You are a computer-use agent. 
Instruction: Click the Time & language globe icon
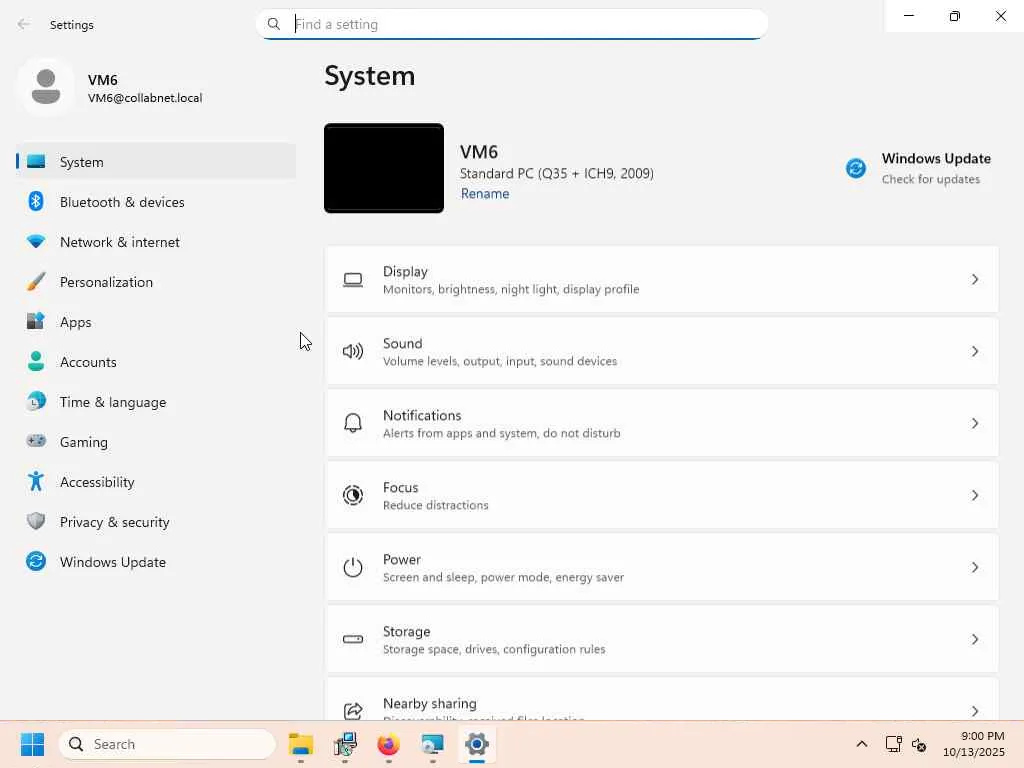pyautogui.click(x=36, y=401)
